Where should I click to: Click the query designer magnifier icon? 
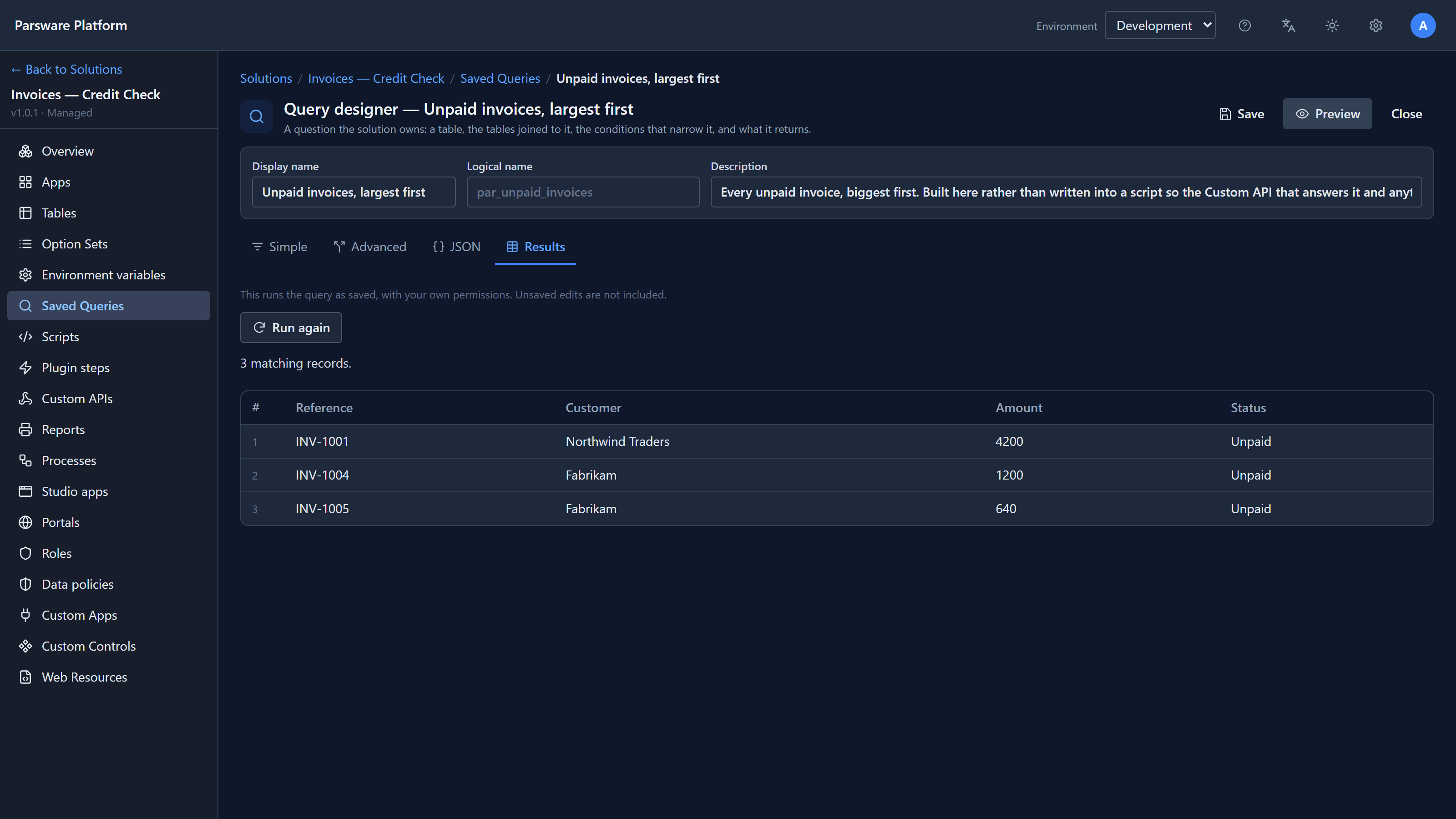[257, 116]
